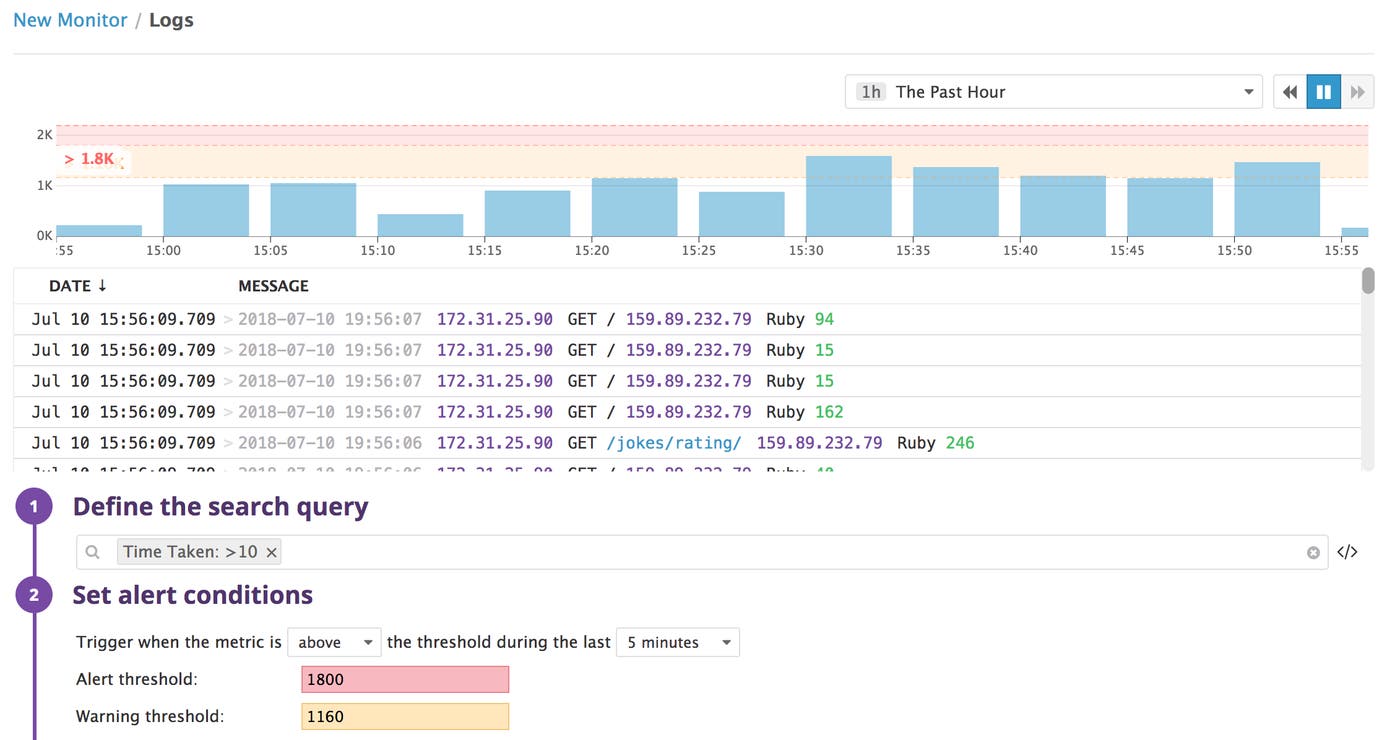Open the '5 minutes' duration dropdown
1400x740 pixels.
pyautogui.click(x=677, y=642)
